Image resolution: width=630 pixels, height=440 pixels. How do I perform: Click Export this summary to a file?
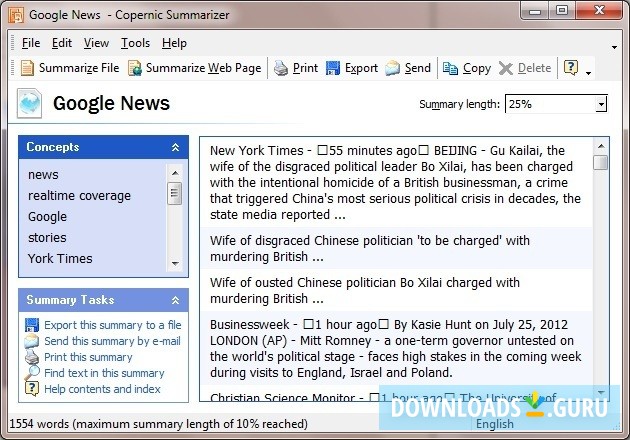click(x=113, y=325)
